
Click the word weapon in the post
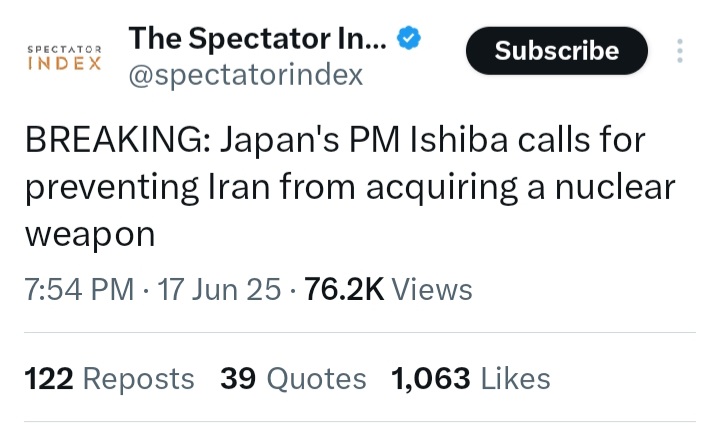click(90, 236)
